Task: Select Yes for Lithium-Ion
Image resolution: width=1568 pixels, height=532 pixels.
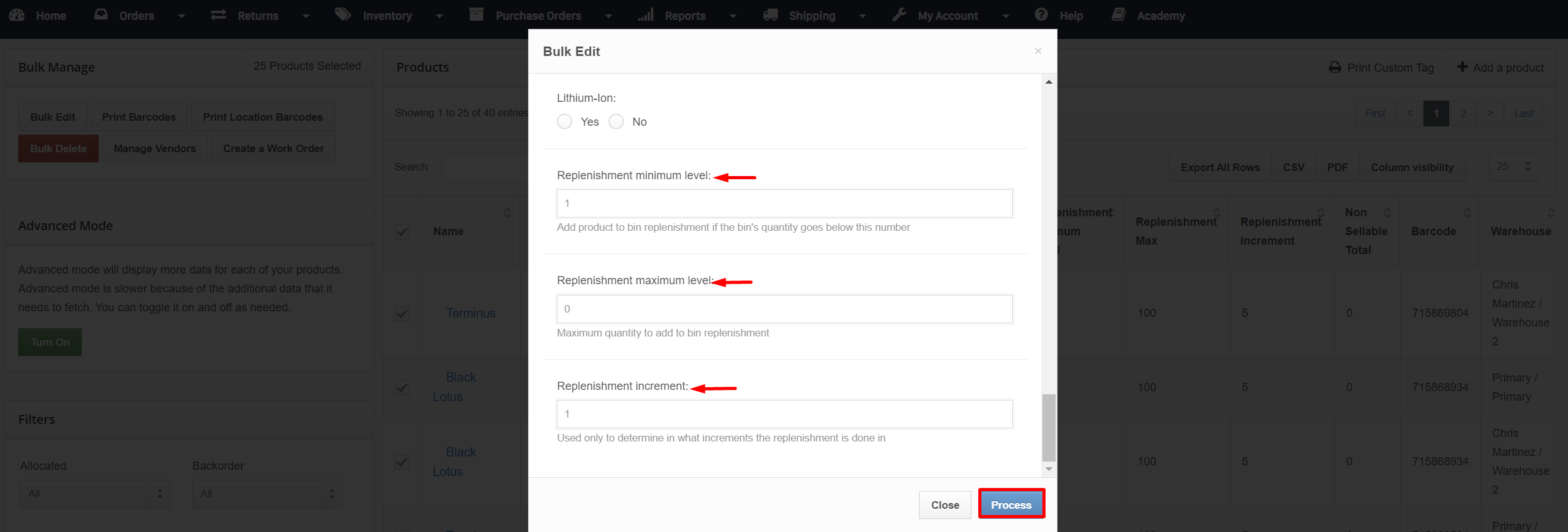Action: tap(565, 121)
